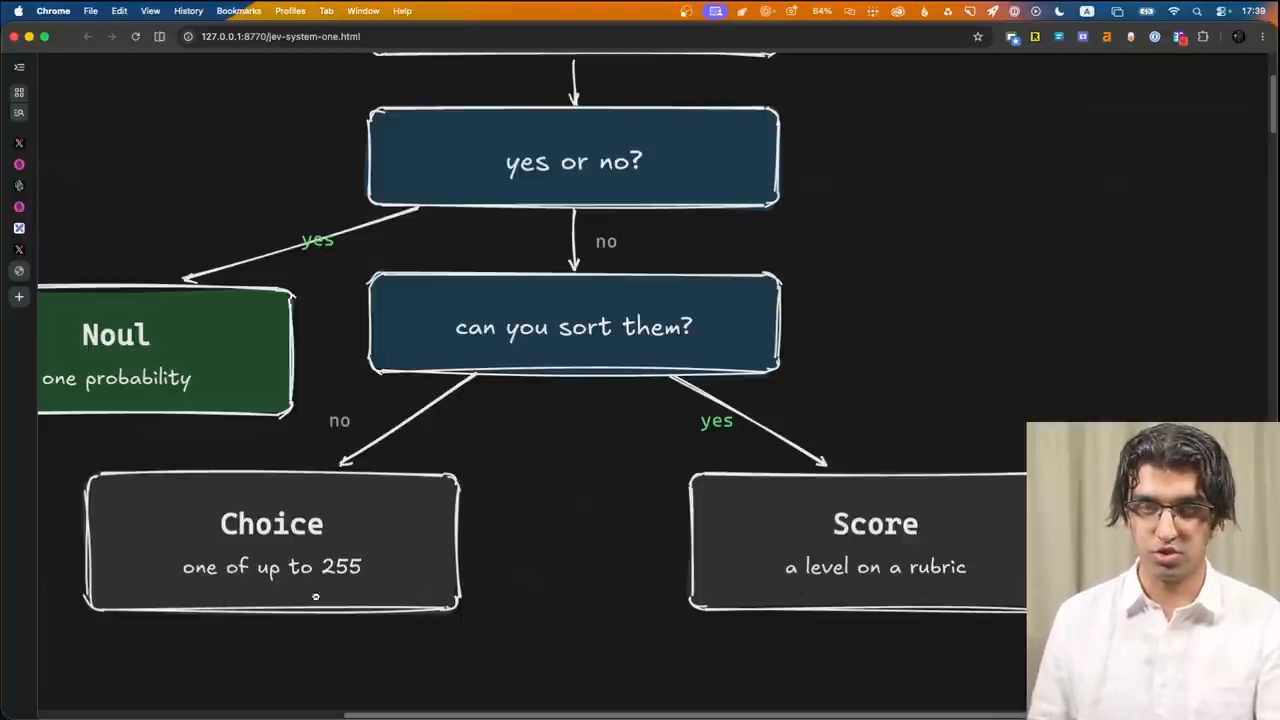Click the 'a level on a rubric' text
The height and width of the screenshot is (720, 1280).
pyautogui.click(x=875, y=567)
